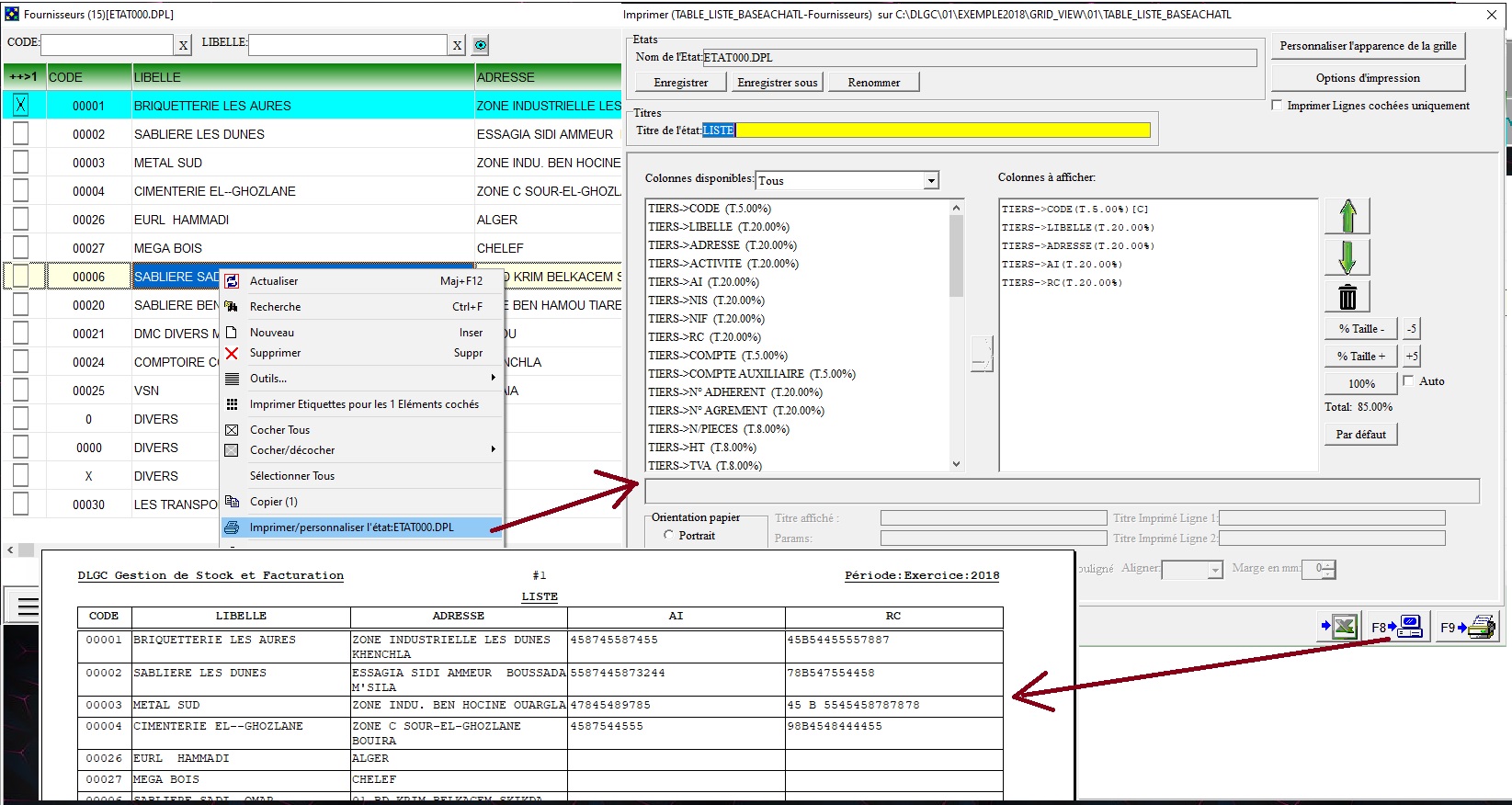Viewport: 1512px width, 805px height.
Task: Check the box for row 00027 MEGA BOIS
Action: pos(20,248)
